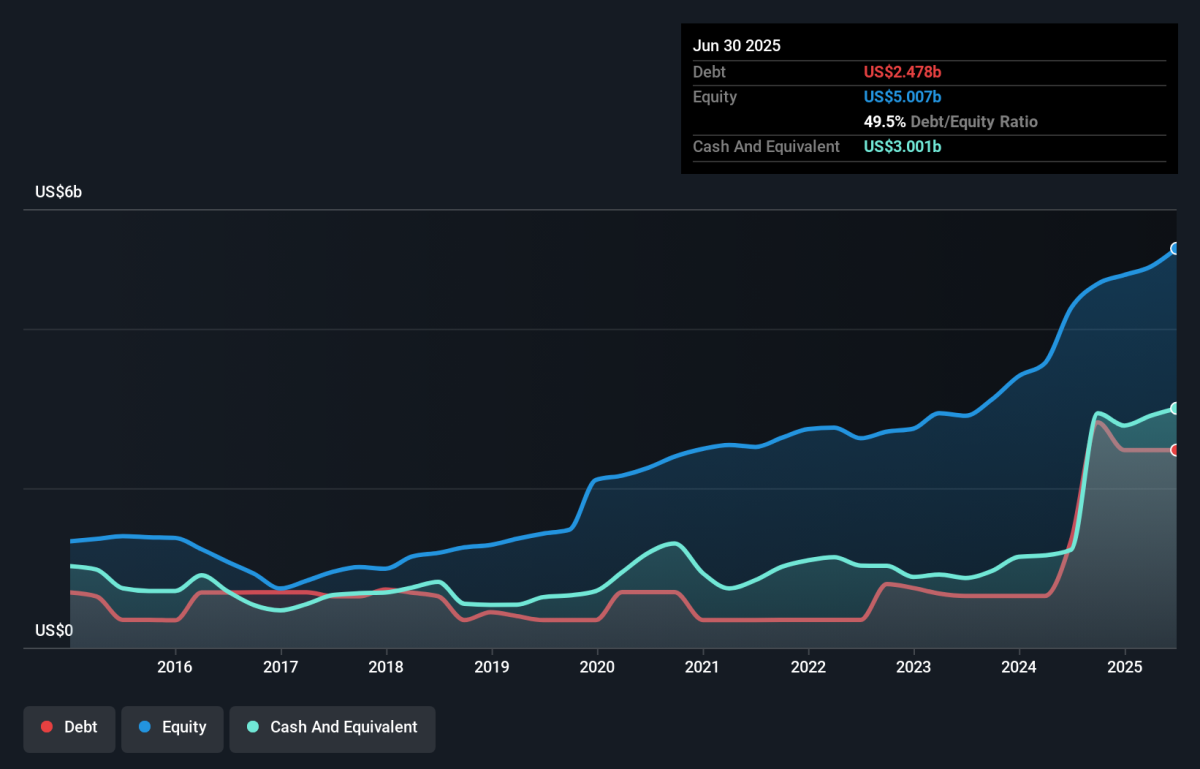Toggle the Debt series in legend

pyautogui.click(x=69, y=727)
